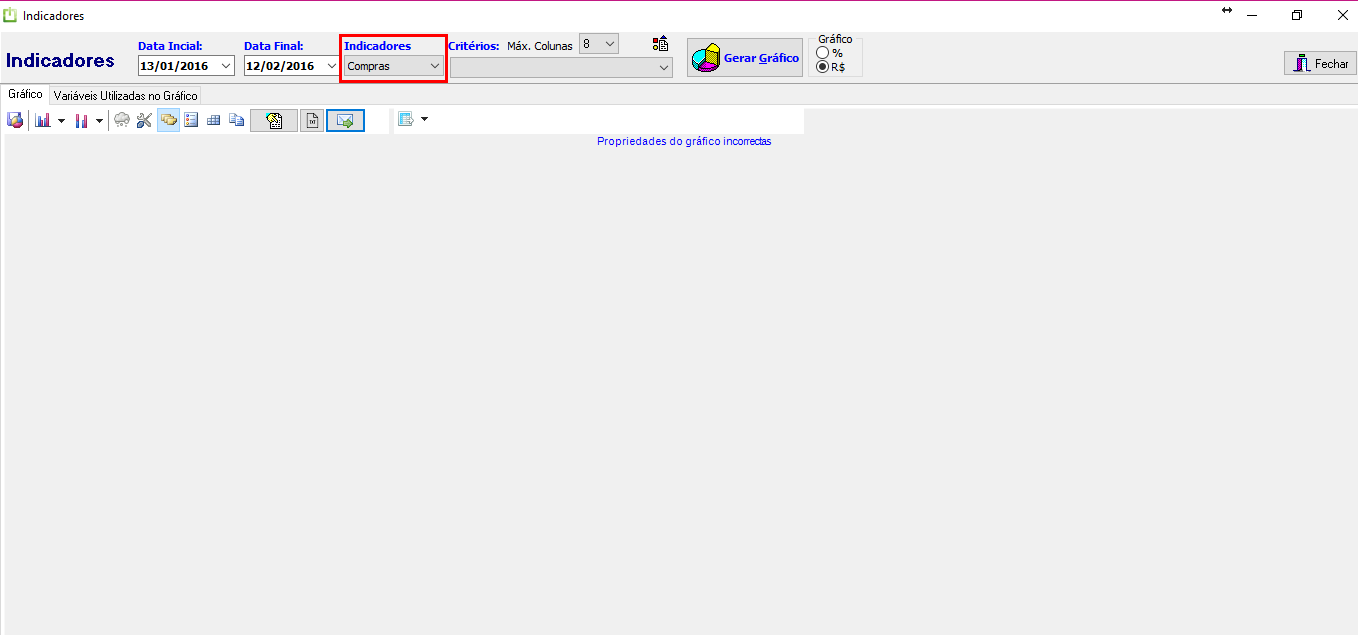The image size is (1358, 635).
Task: Select the blue bar chart type icon
Action: coord(43,121)
